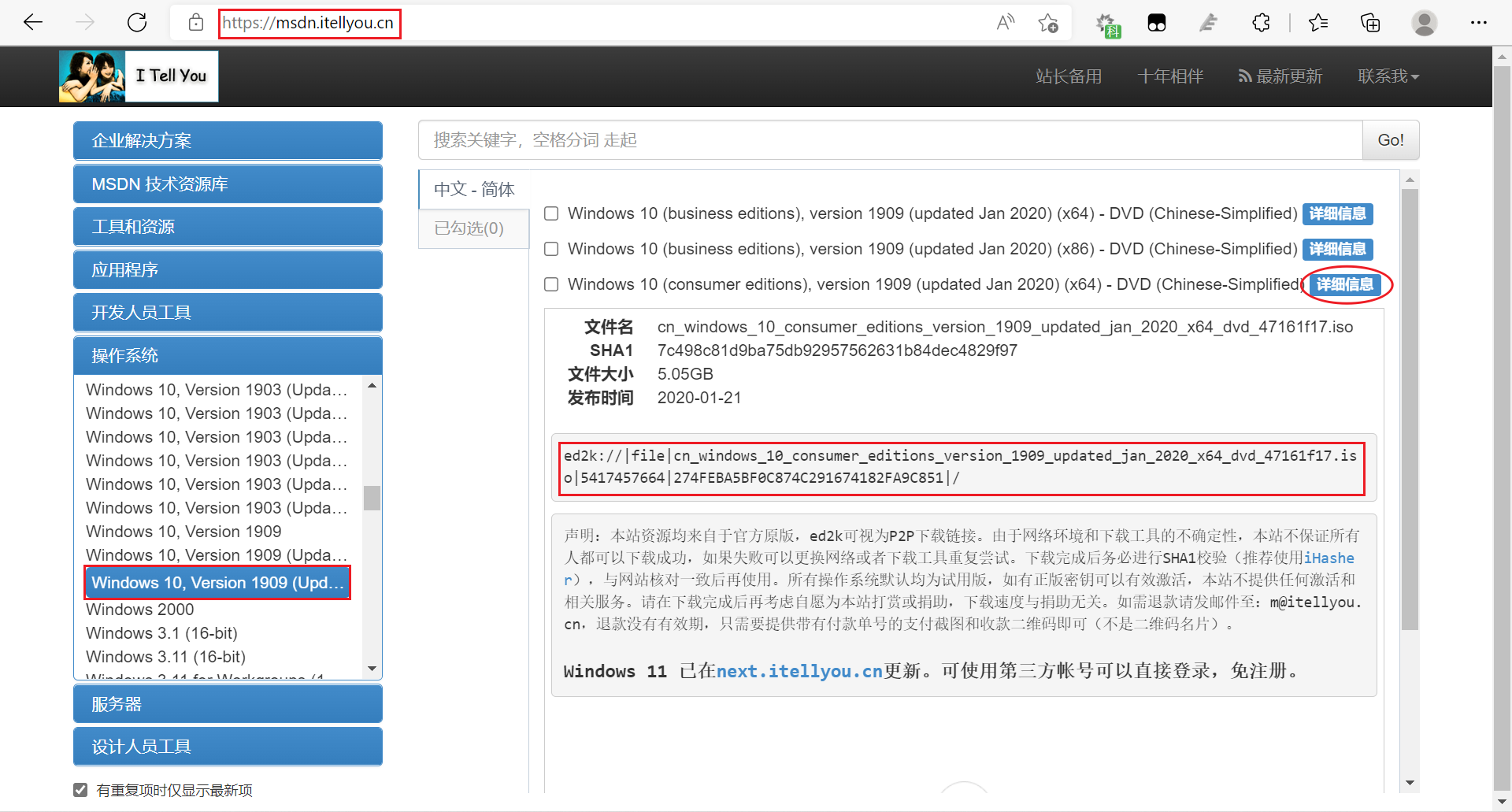Click inside the keyword search field
Screen dimensions: 1512x812
click(866, 139)
